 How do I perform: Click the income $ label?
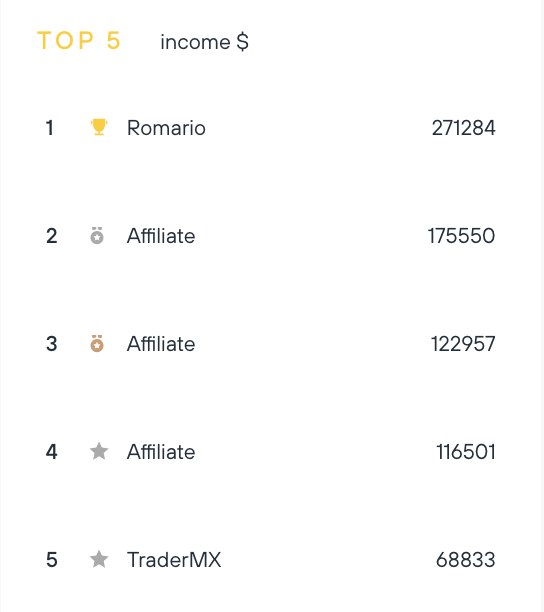click(x=204, y=42)
